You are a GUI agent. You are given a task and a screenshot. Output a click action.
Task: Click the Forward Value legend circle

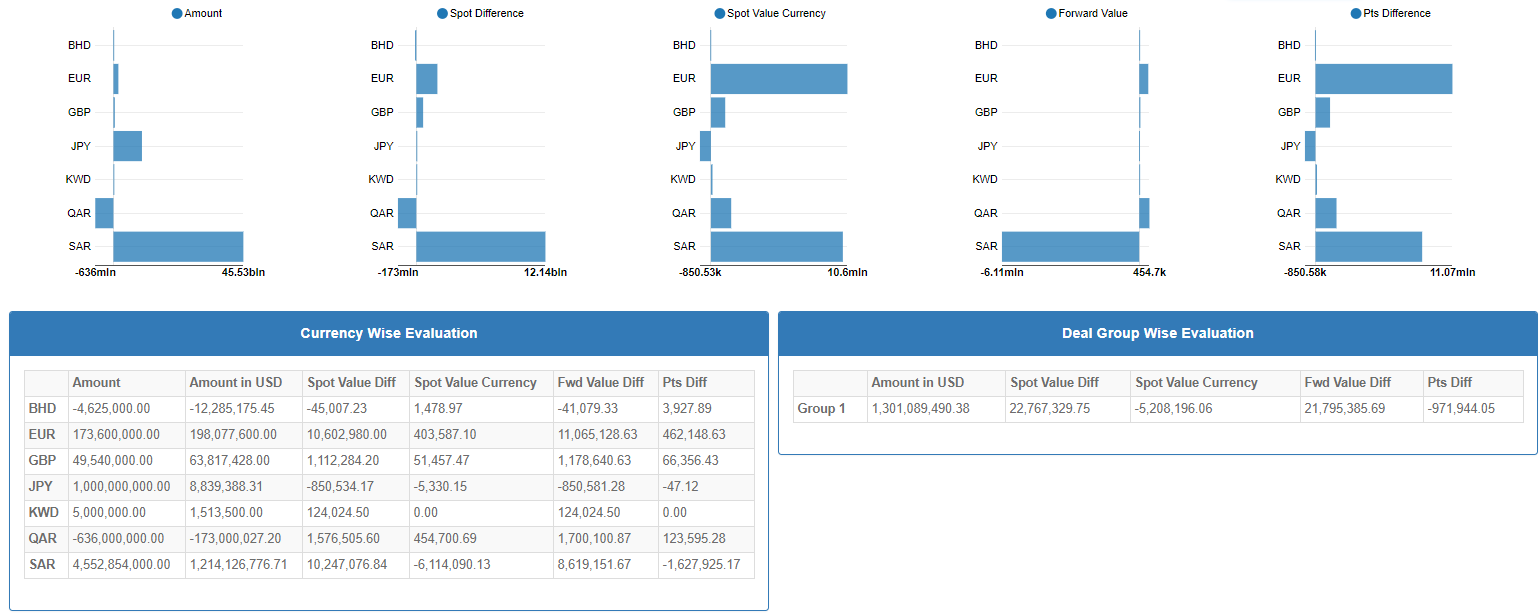(x=1051, y=14)
